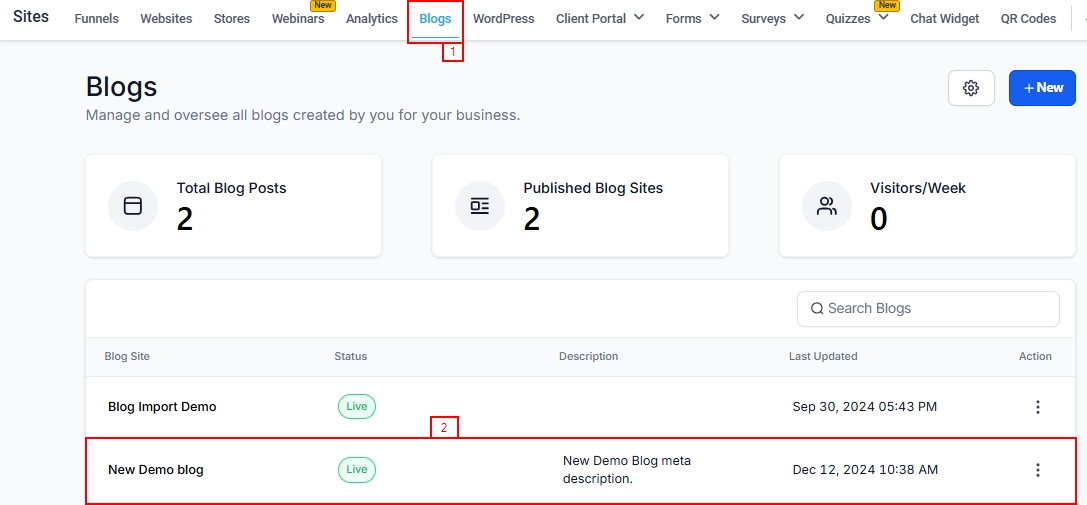Viewport: 1087px width, 505px height.
Task: Click the Total Blog Posts card icon
Action: point(133,206)
